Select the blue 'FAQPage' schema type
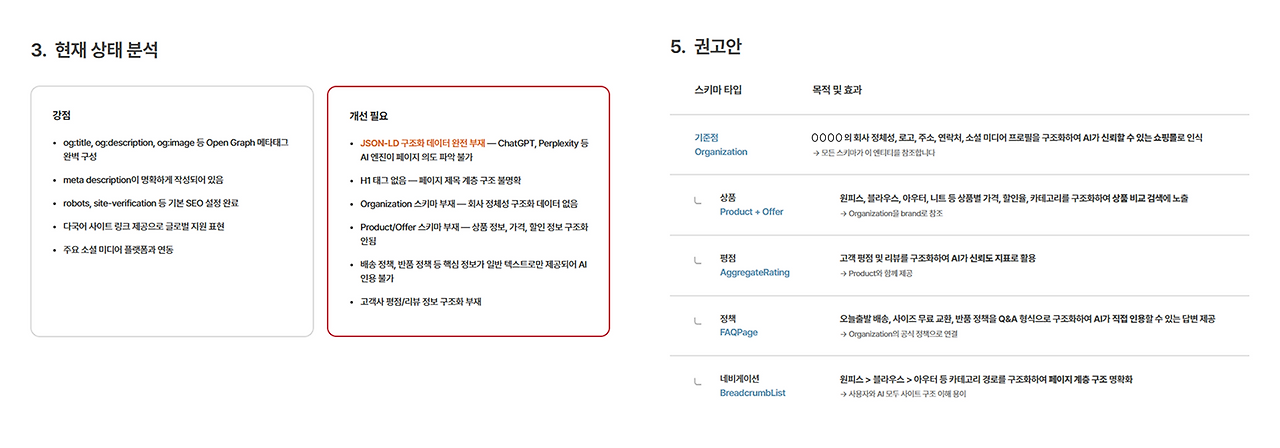 coord(739,333)
